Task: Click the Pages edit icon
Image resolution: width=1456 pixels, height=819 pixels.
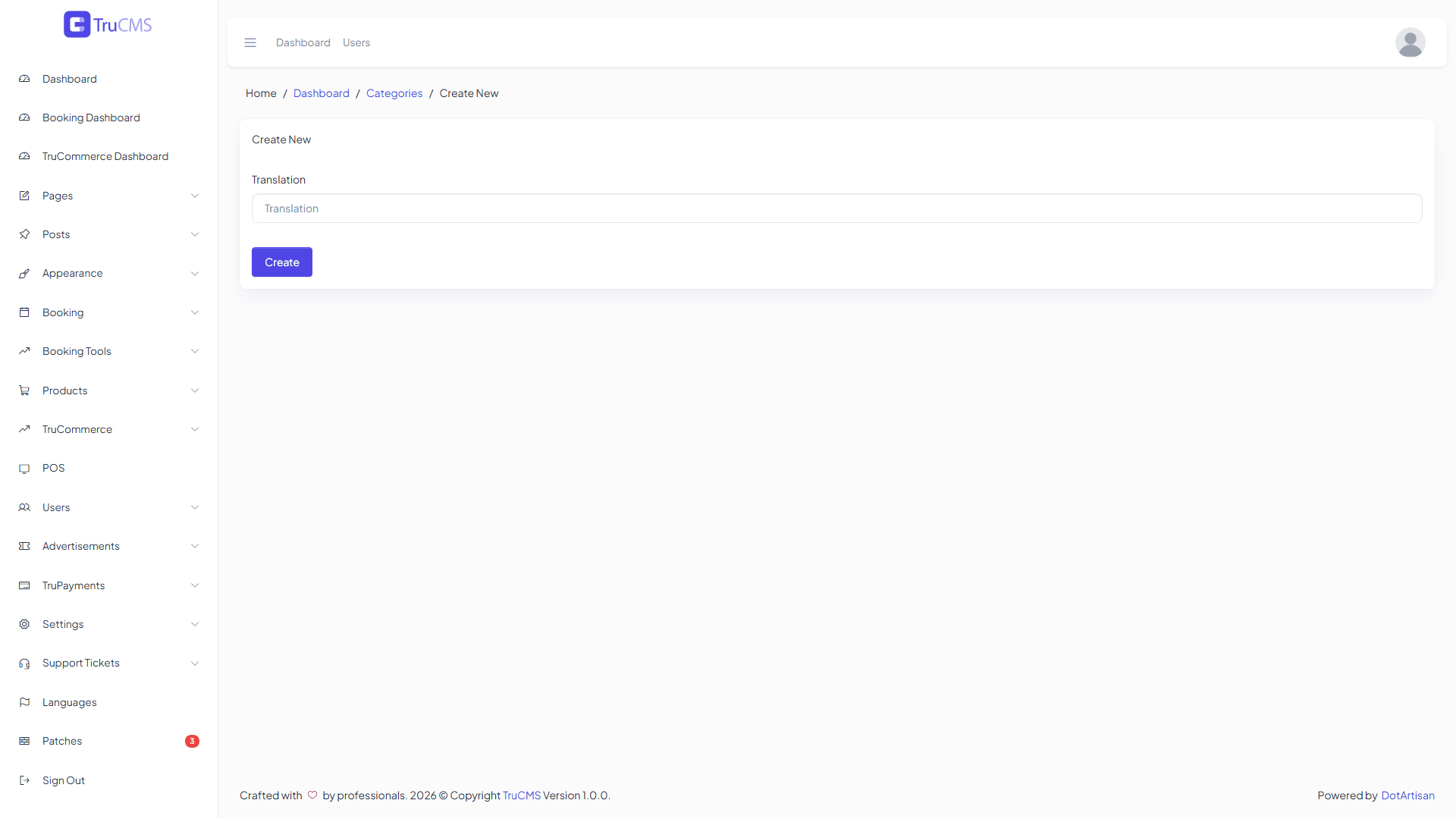Action: (x=24, y=196)
